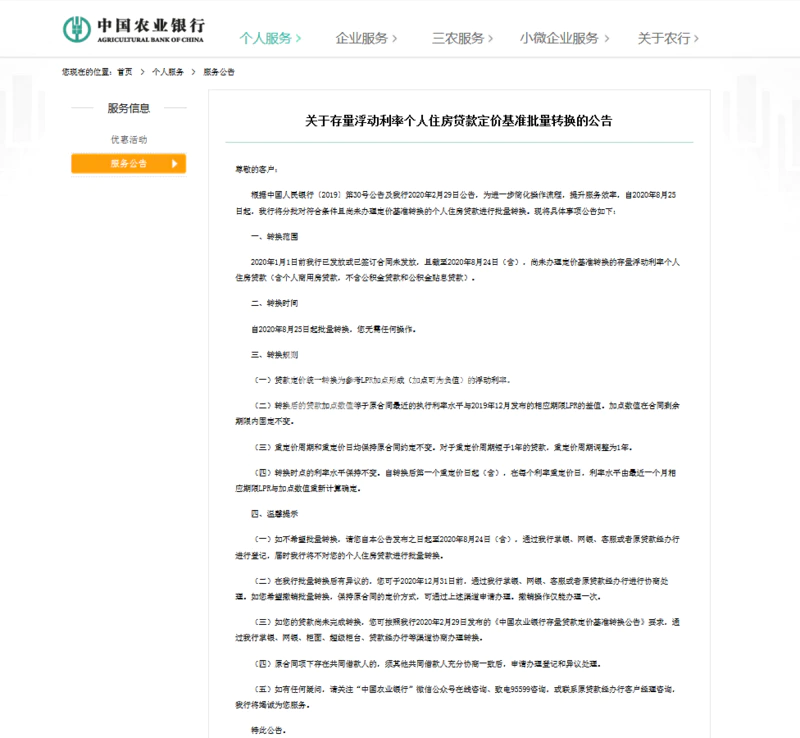This screenshot has height=738, width=800.
Task: Click the section heading 一、转换范围
Action: click(x=274, y=236)
